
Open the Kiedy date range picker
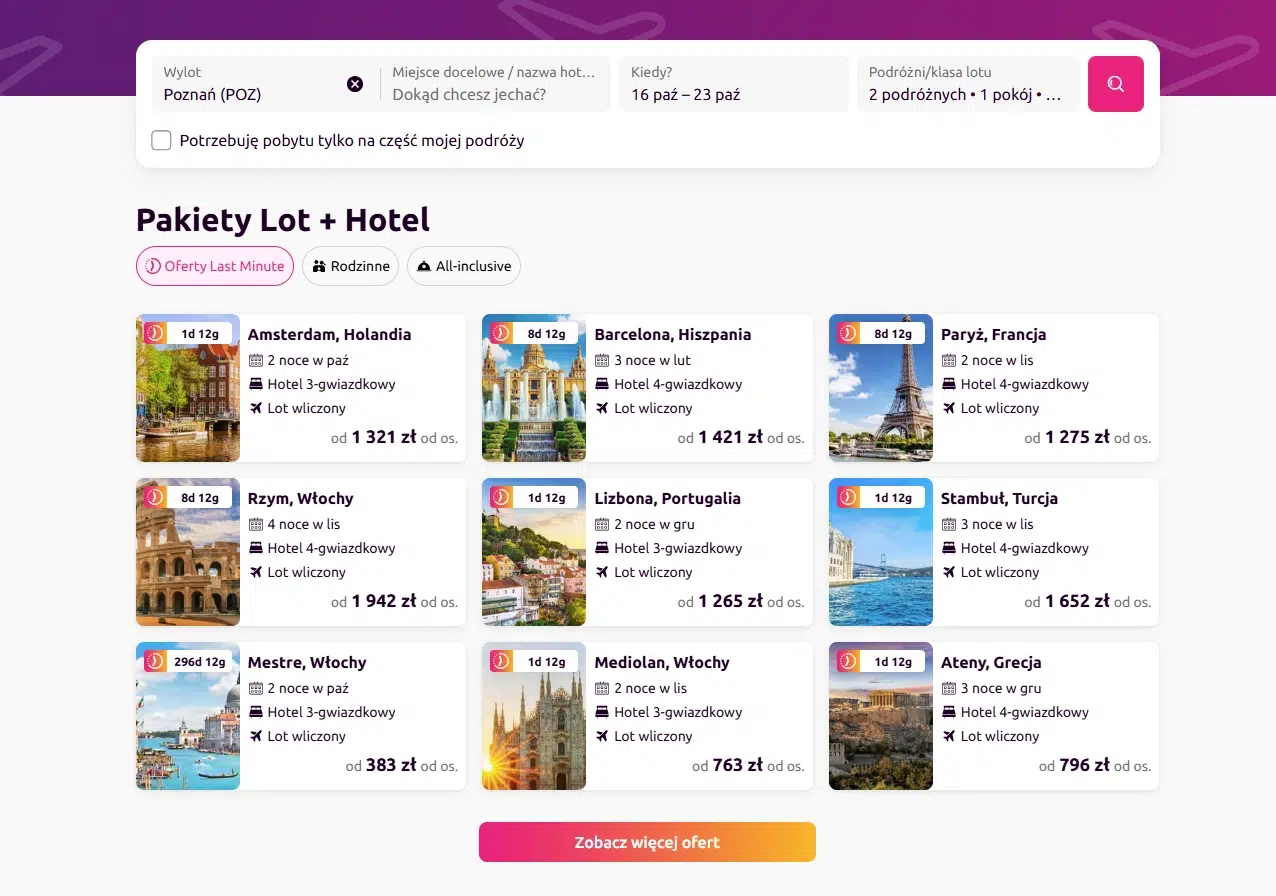click(734, 84)
